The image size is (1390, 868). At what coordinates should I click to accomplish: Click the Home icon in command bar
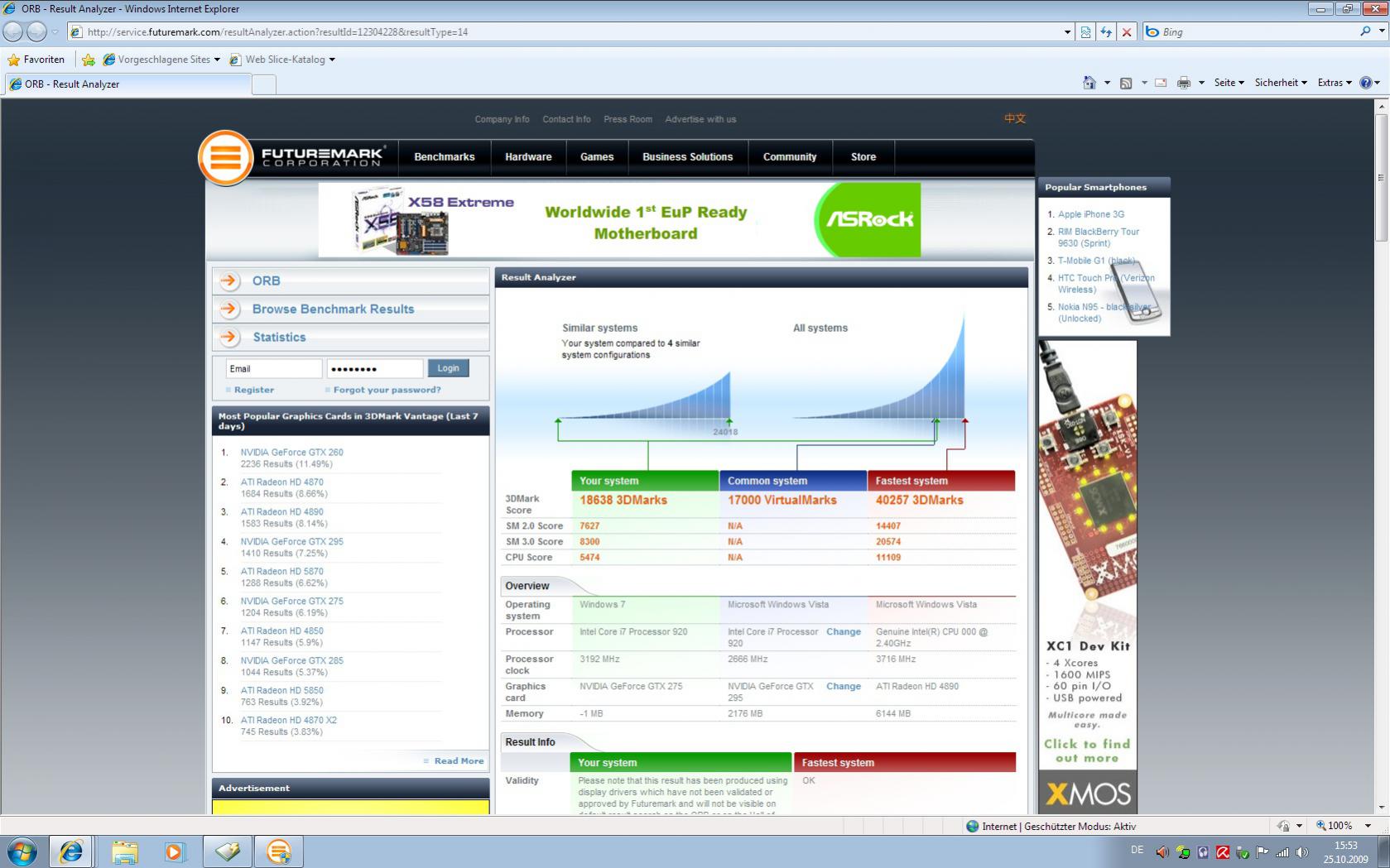[1089, 83]
